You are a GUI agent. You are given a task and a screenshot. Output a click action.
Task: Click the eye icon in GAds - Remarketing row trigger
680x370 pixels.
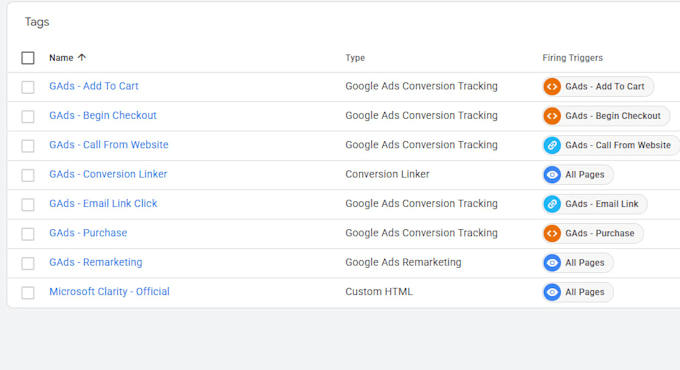coord(552,263)
